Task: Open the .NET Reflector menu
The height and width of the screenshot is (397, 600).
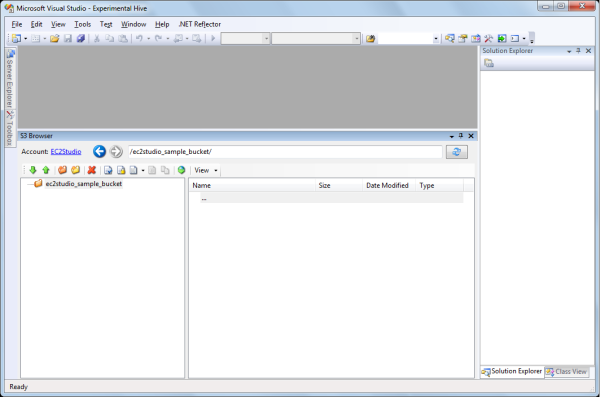Action: coord(200,24)
